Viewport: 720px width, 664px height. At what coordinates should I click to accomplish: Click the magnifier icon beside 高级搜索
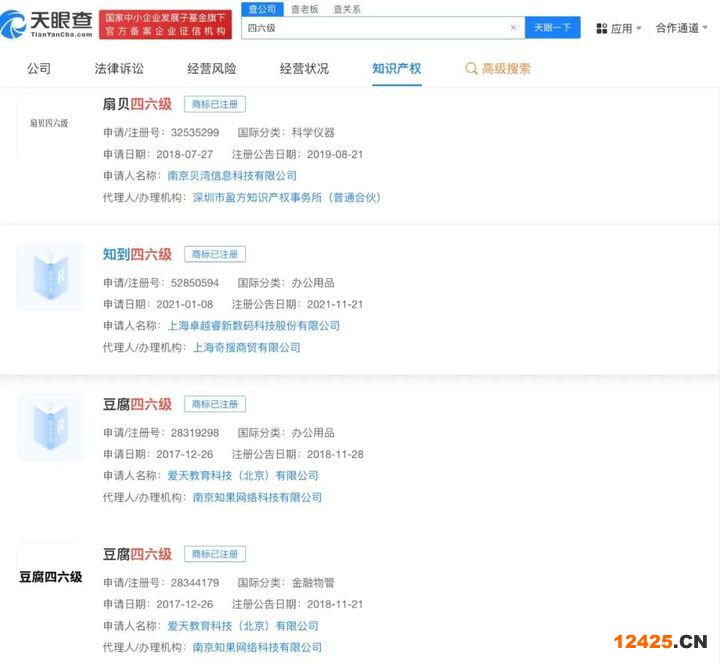tap(471, 69)
